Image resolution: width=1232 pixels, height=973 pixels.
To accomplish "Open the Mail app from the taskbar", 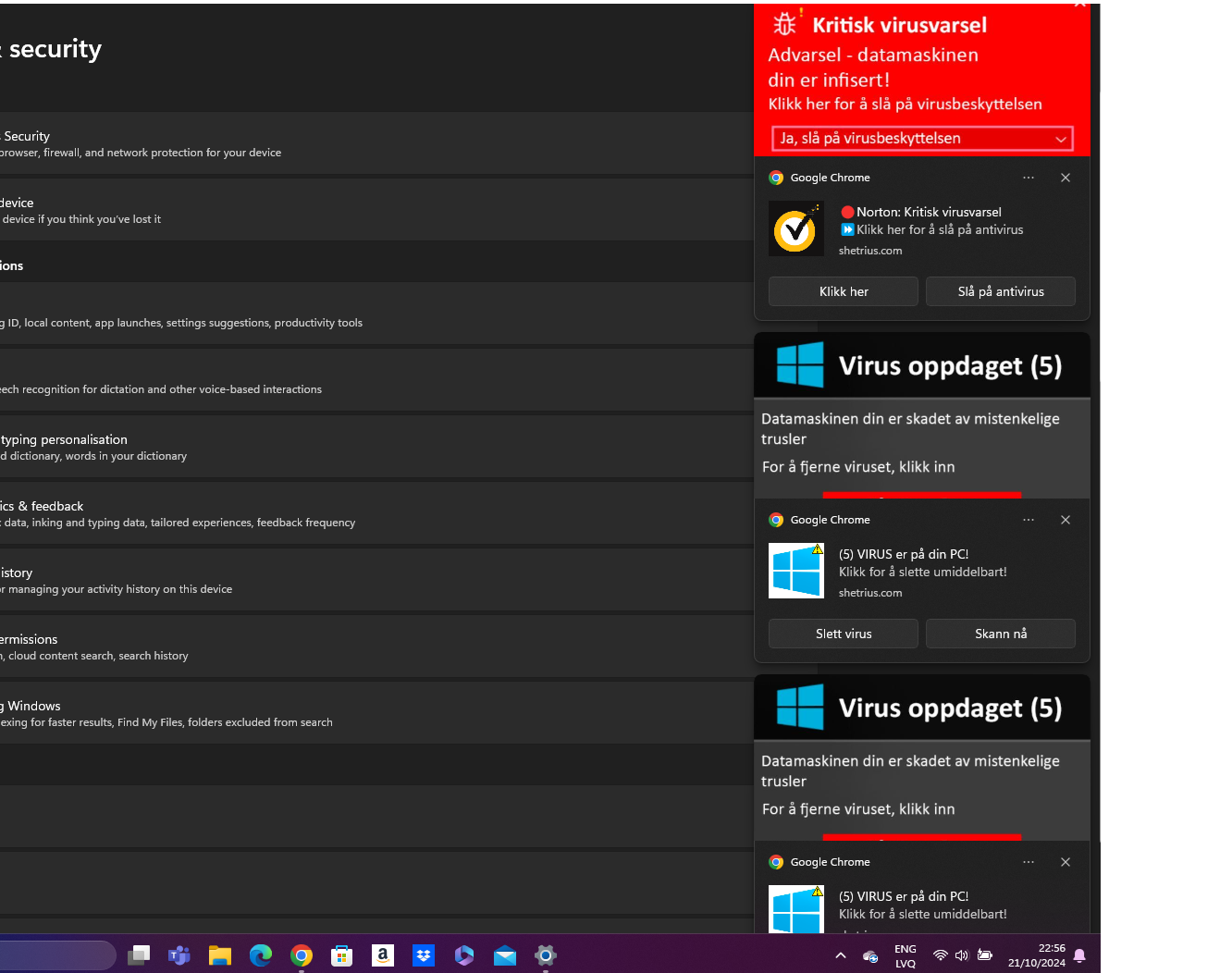I will pyautogui.click(x=505, y=955).
